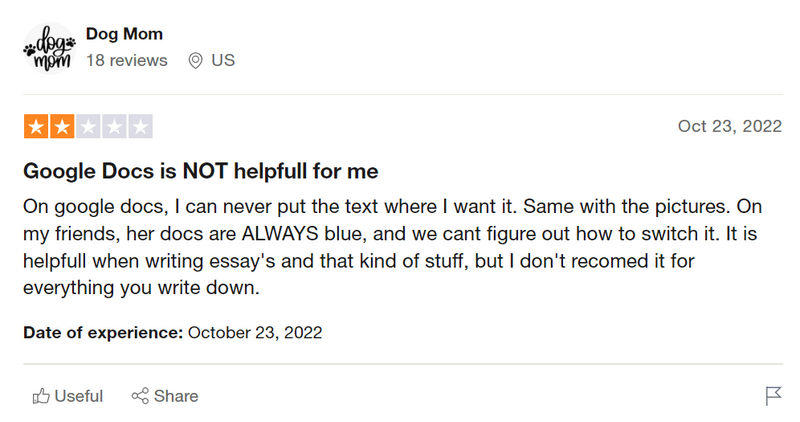Click the Dog Mom profile avatar
800x422 pixels.
49,48
